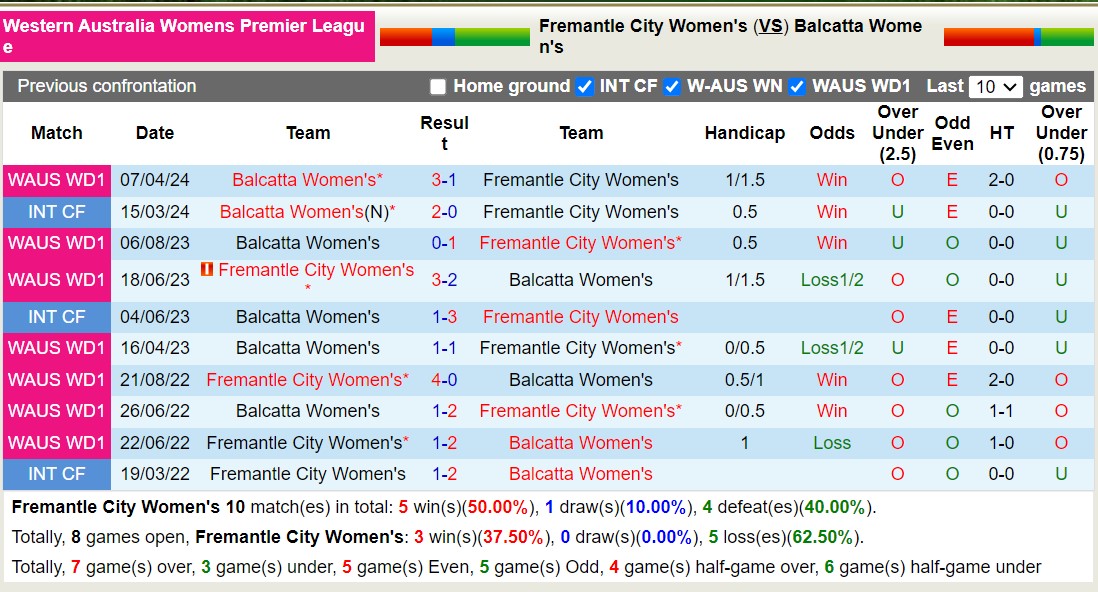Click the right team flag banner
Viewport: 1098px width, 592px height.
(1017, 35)
